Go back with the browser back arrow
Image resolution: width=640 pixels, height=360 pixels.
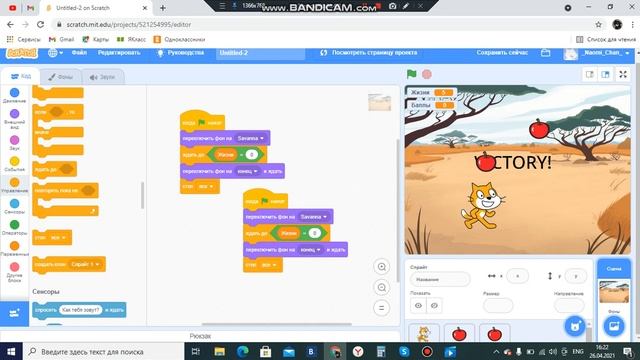click(x=10, y=24)
